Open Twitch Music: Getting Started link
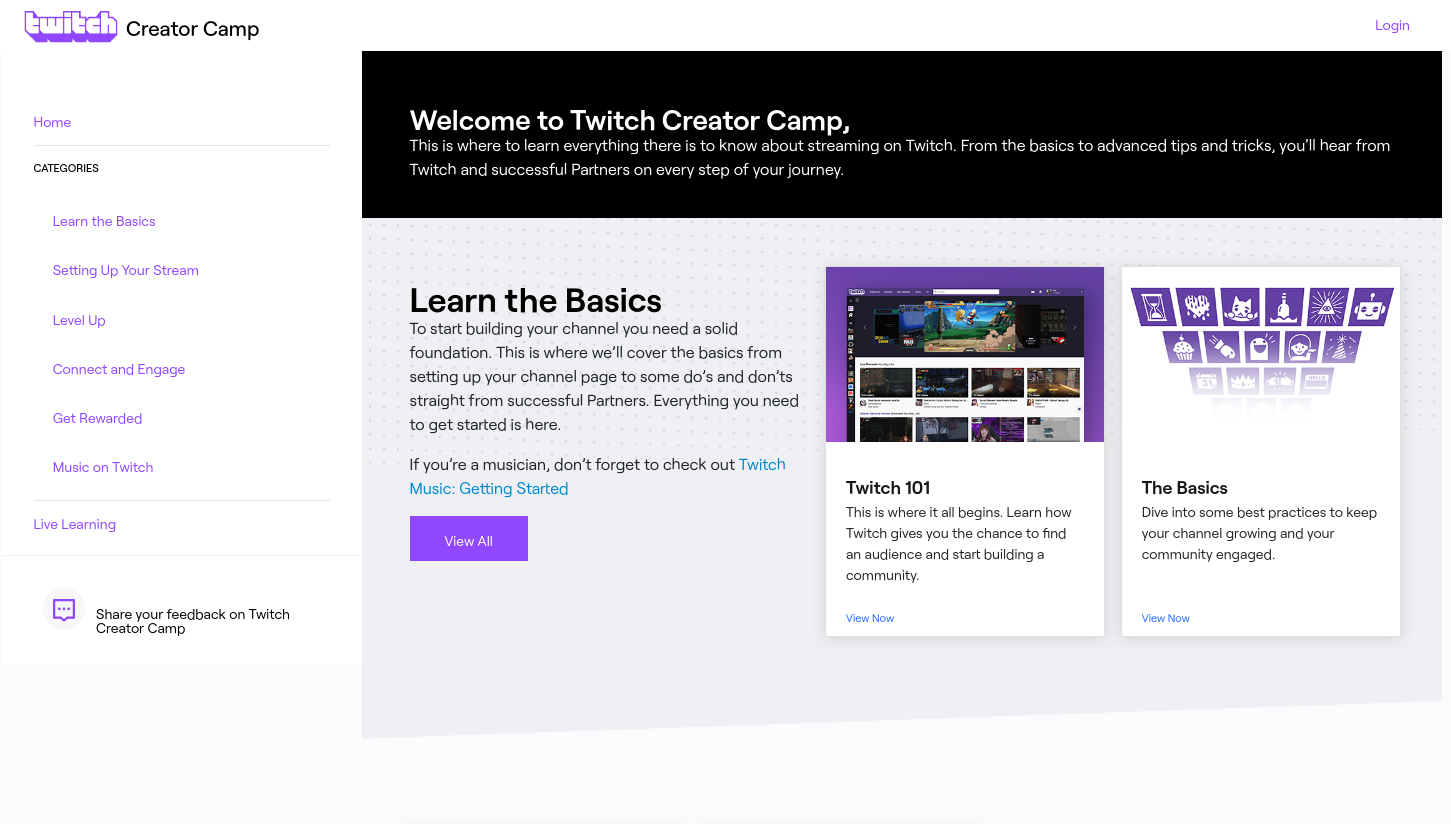1451x824 pixels. coord(598,476)
